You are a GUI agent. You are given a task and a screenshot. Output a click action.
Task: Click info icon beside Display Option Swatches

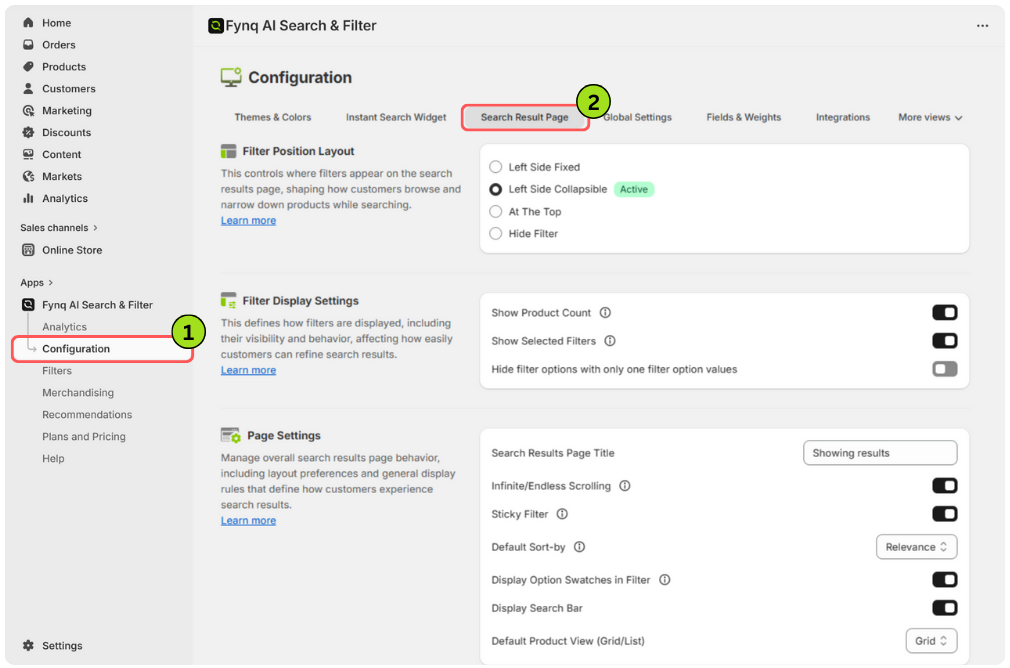pos(664,580)
